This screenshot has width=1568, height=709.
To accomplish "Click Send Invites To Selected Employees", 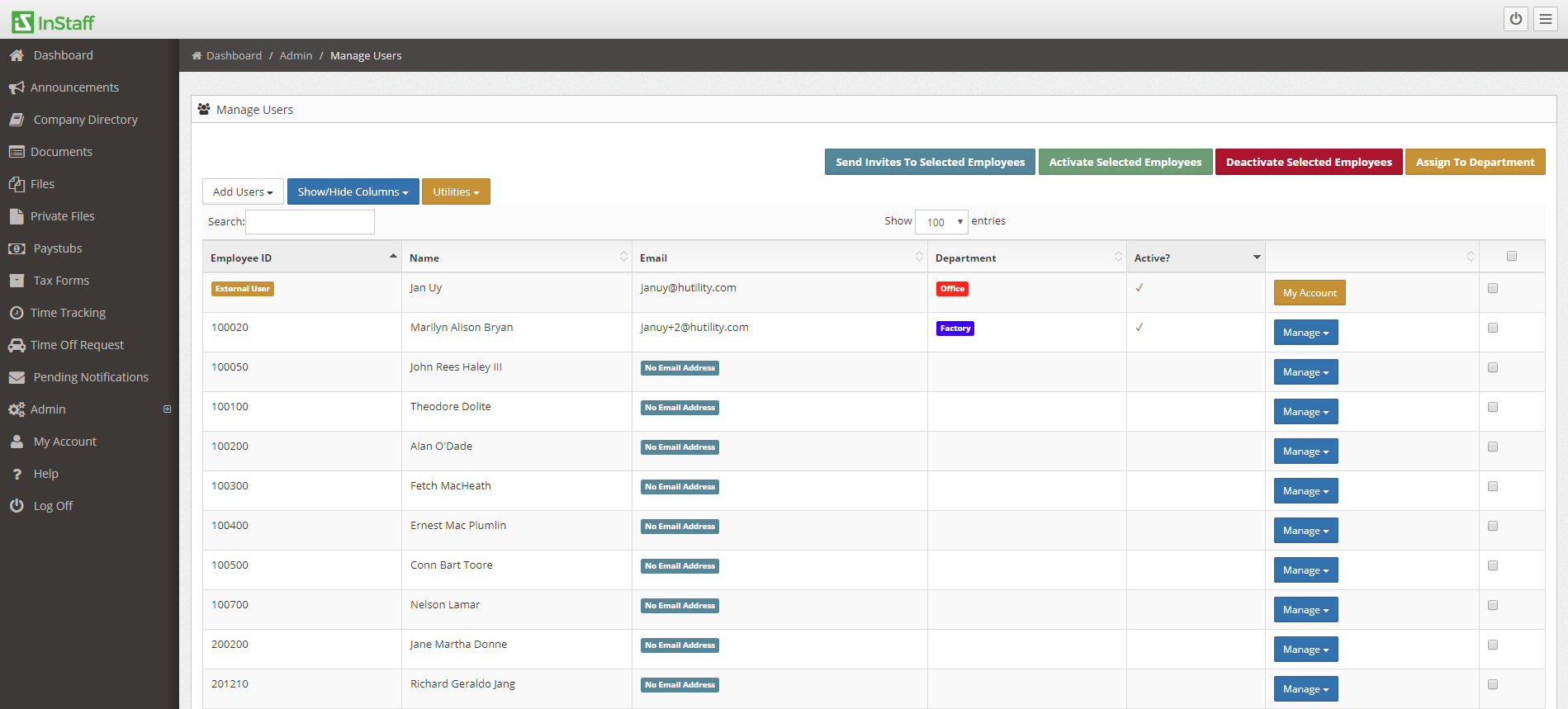I will pos(930,162).
